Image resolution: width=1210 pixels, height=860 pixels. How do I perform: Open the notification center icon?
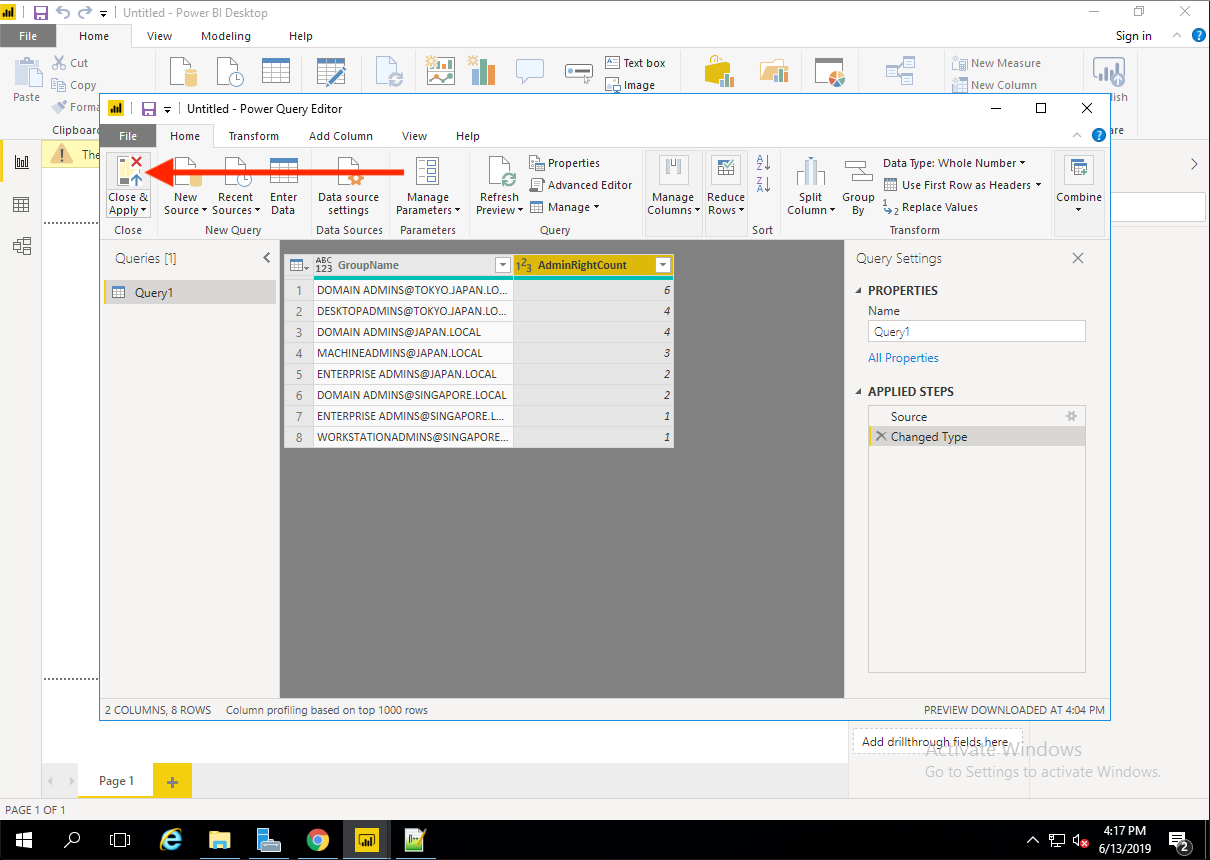point(1179,840)
